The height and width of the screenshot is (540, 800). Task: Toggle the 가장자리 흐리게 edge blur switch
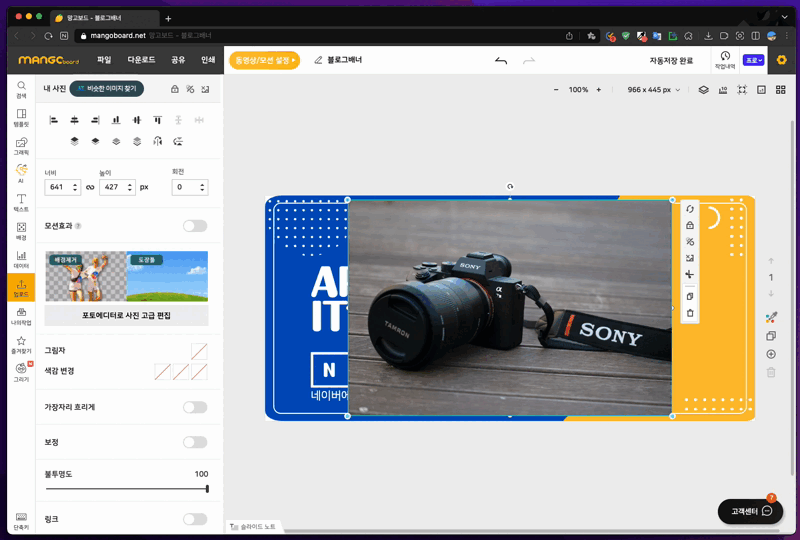pyautogui.click(x=195, y=407)
